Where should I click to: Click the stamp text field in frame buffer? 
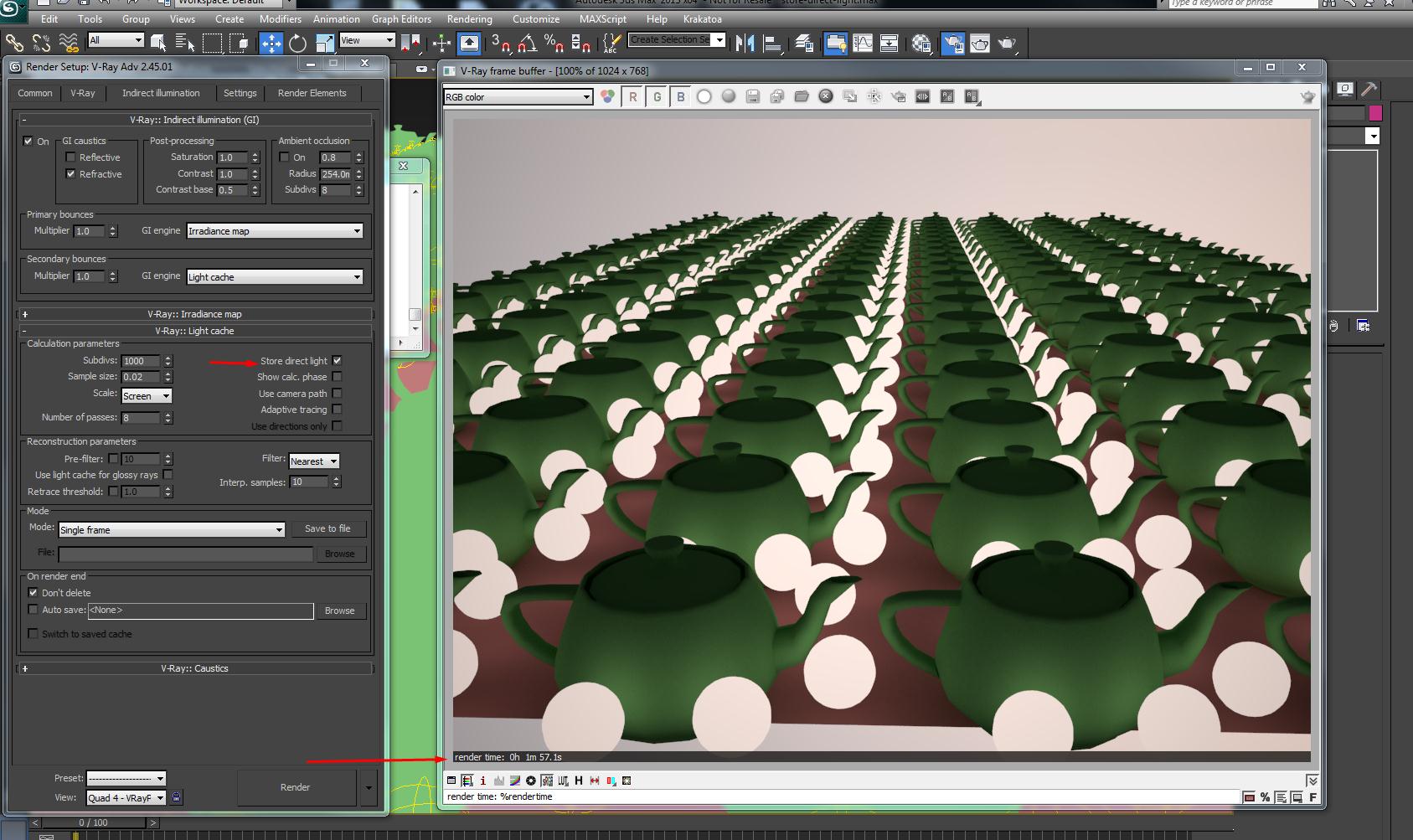pos(841,797)
